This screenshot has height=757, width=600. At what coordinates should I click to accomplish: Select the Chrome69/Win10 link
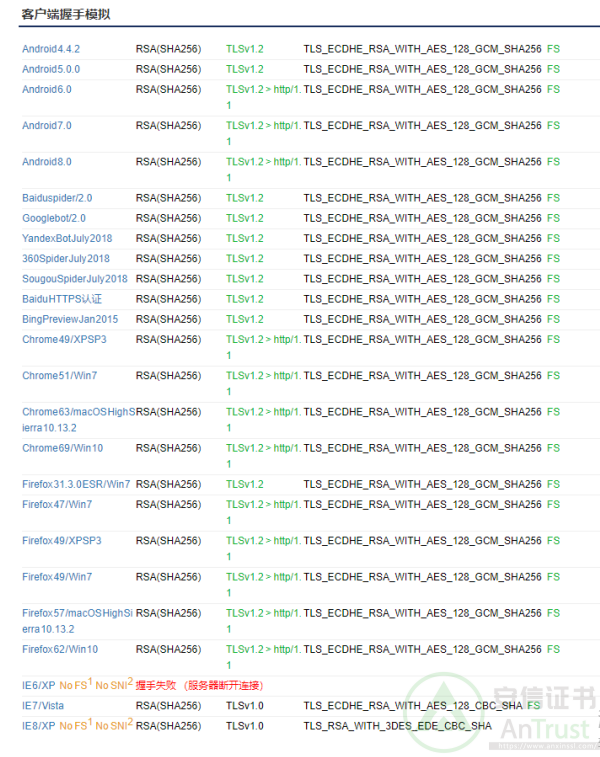(x=62, y=448)
